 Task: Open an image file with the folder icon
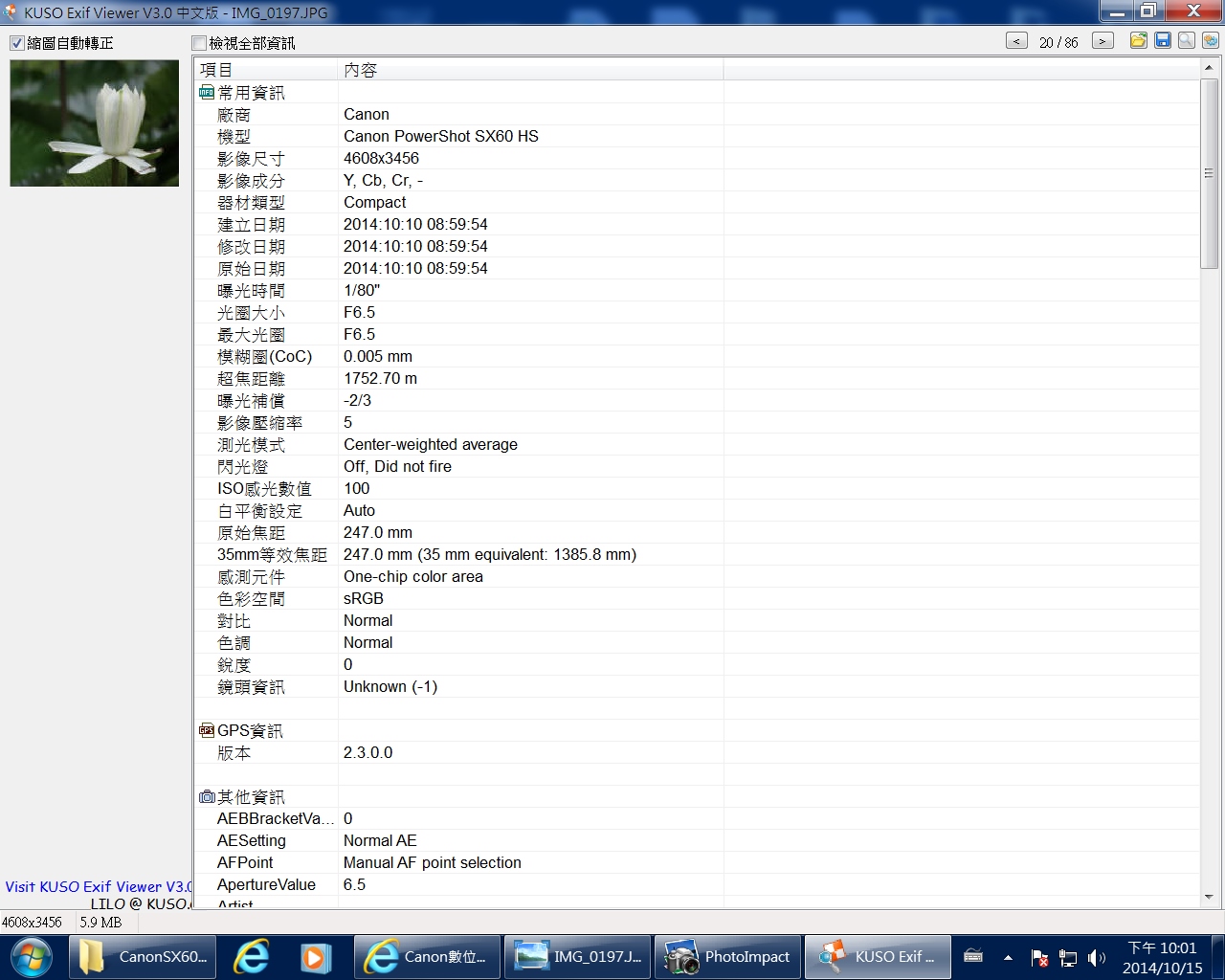click(1138, 40)
